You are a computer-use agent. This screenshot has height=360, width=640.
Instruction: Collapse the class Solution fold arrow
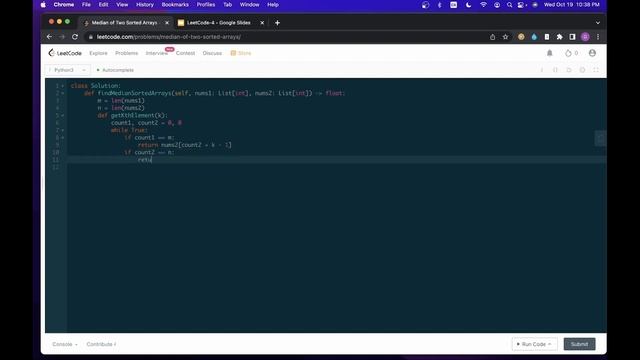[62, 86]
